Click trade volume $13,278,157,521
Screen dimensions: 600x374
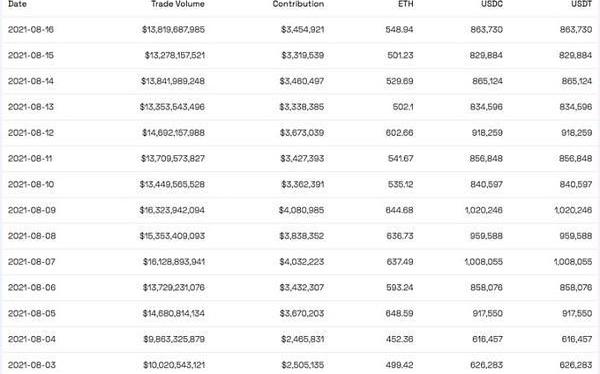174,55
